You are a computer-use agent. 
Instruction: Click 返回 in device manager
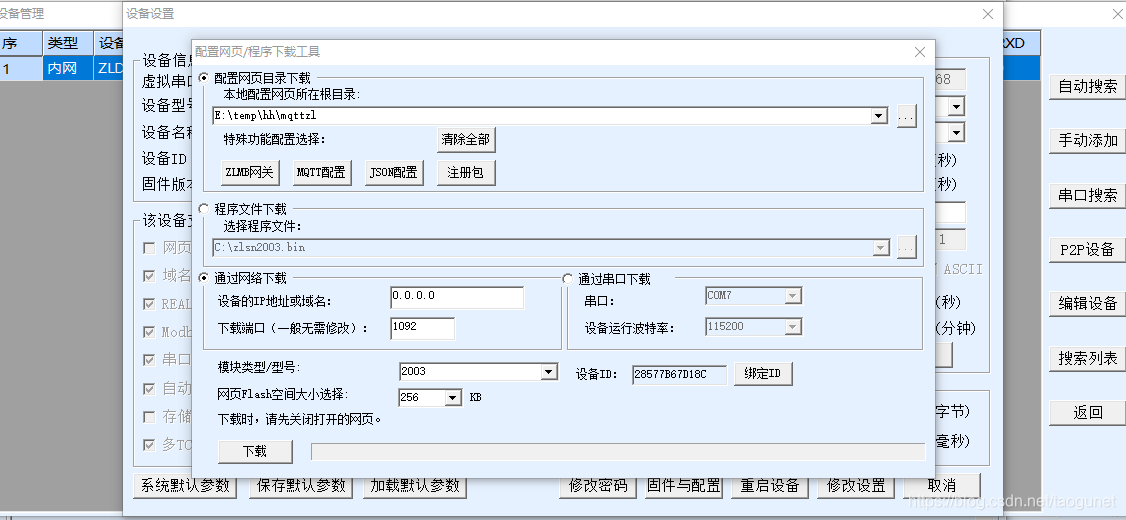click(x=1087, y=412)
